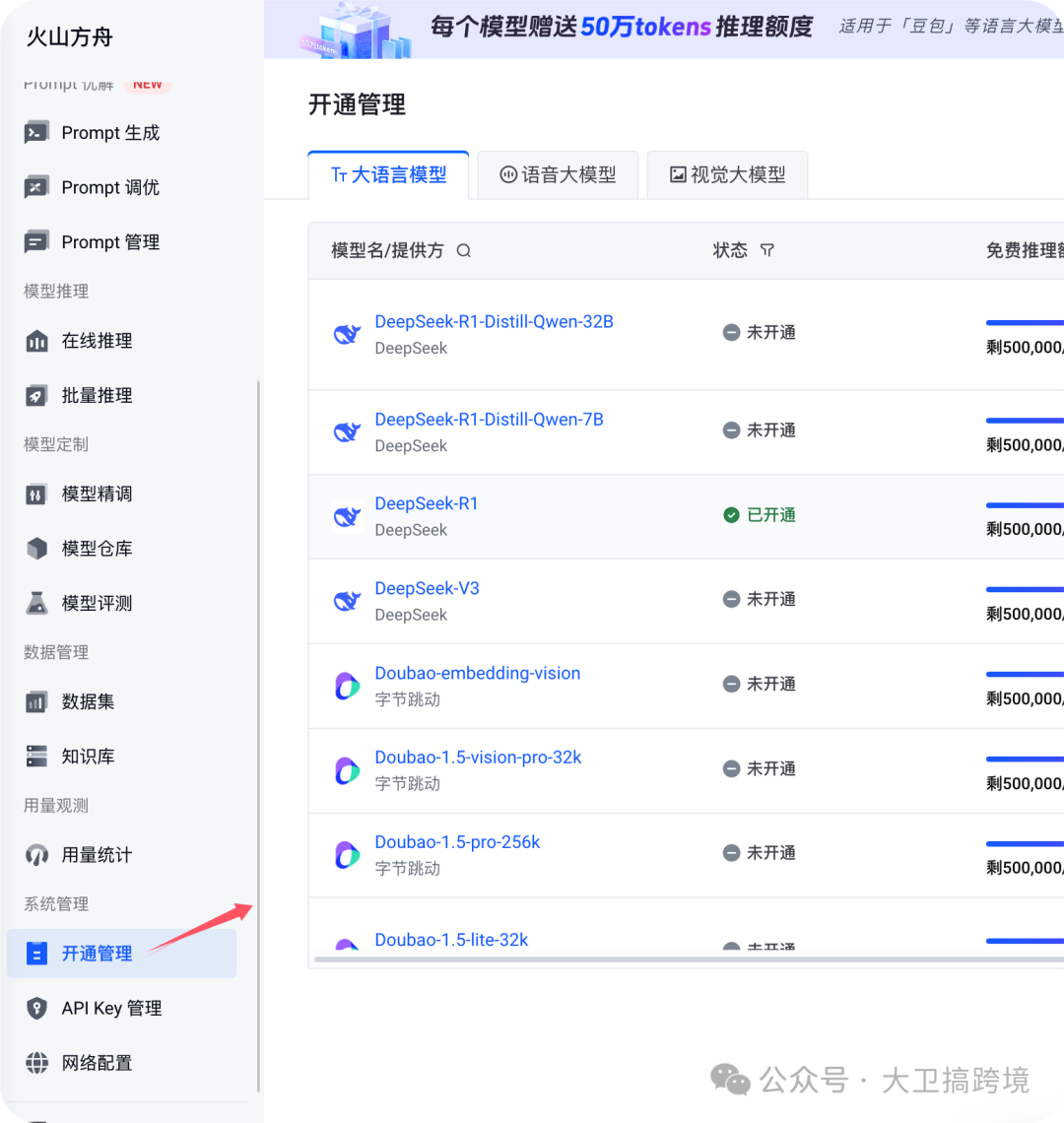Click the horizontal scrollbar under the model table
This screenshot has width=1064, height=1123.
[640, 958]
